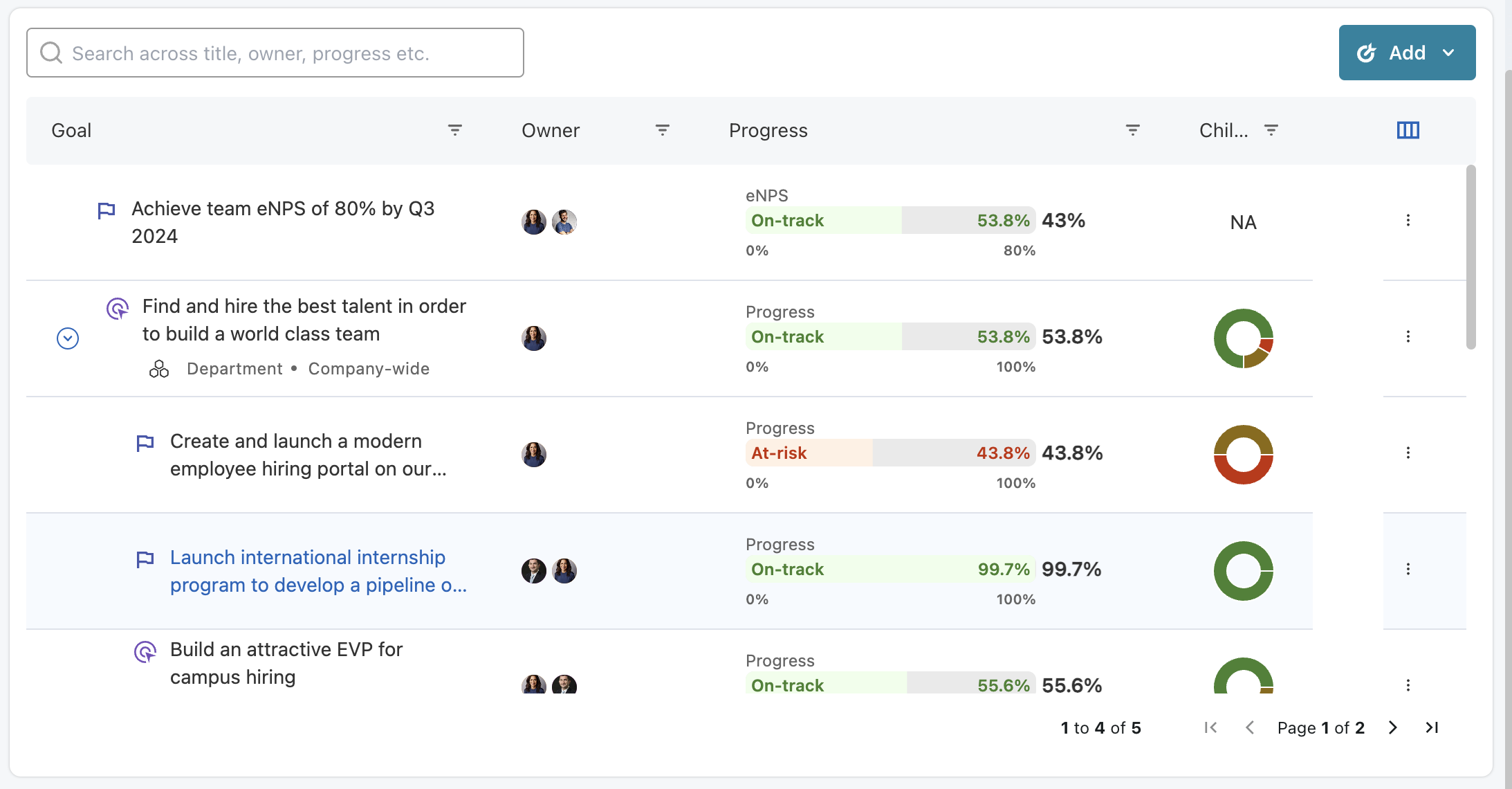
Task: Click the Owner column header
Action: 551,130
